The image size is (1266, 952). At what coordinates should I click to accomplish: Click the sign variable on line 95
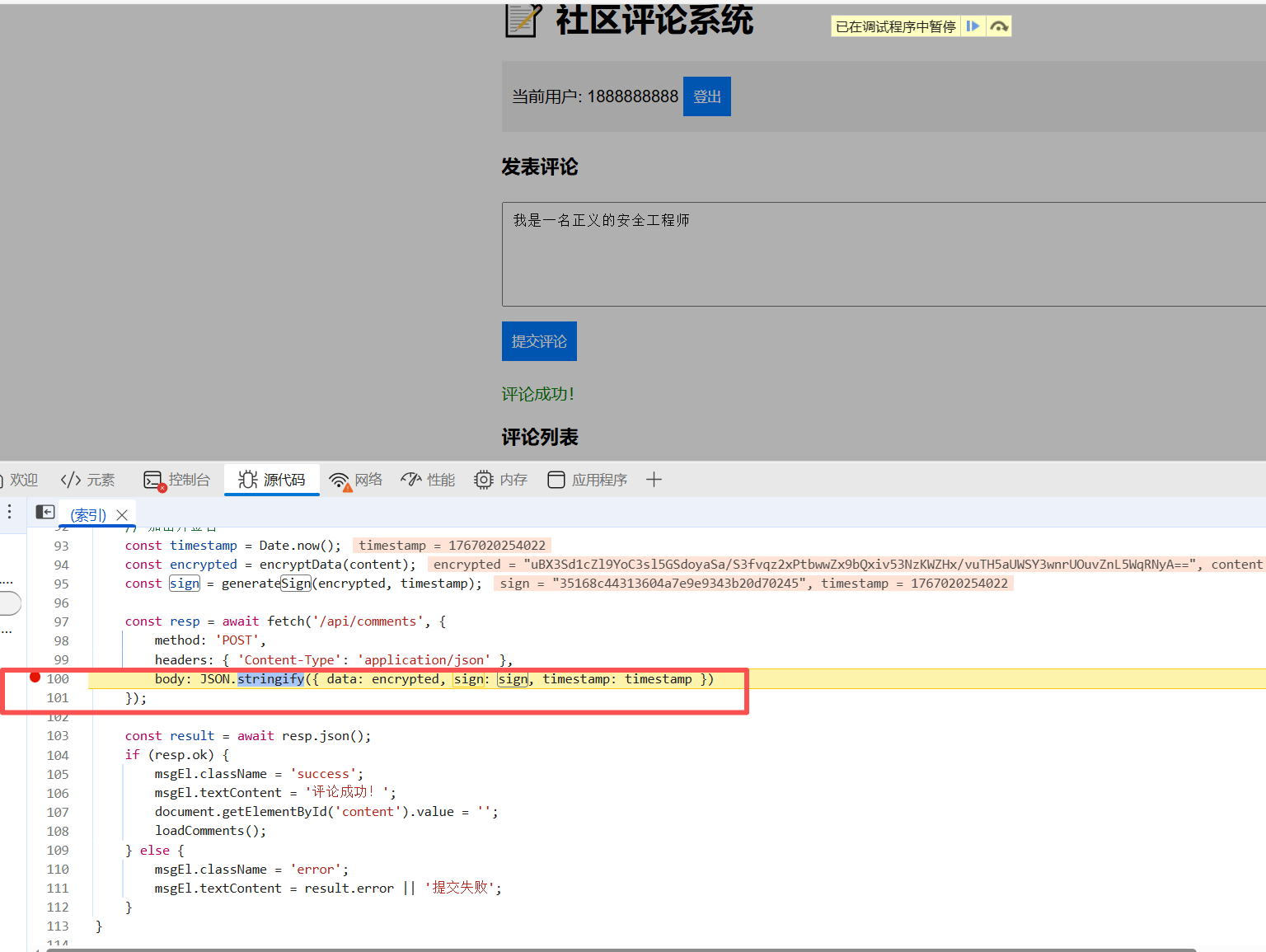[x=185, y=584]
